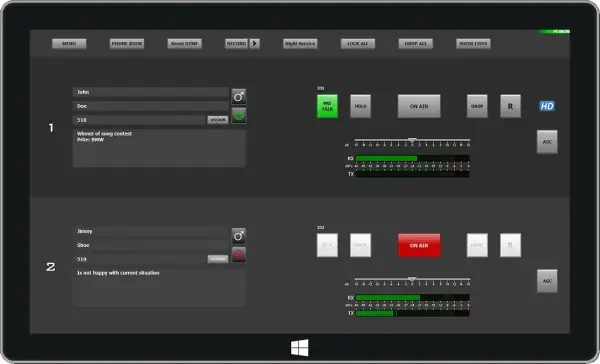Toggle the red ON AIR button on line 2
This screenshot has width=600, height=364.
point(419,245)
